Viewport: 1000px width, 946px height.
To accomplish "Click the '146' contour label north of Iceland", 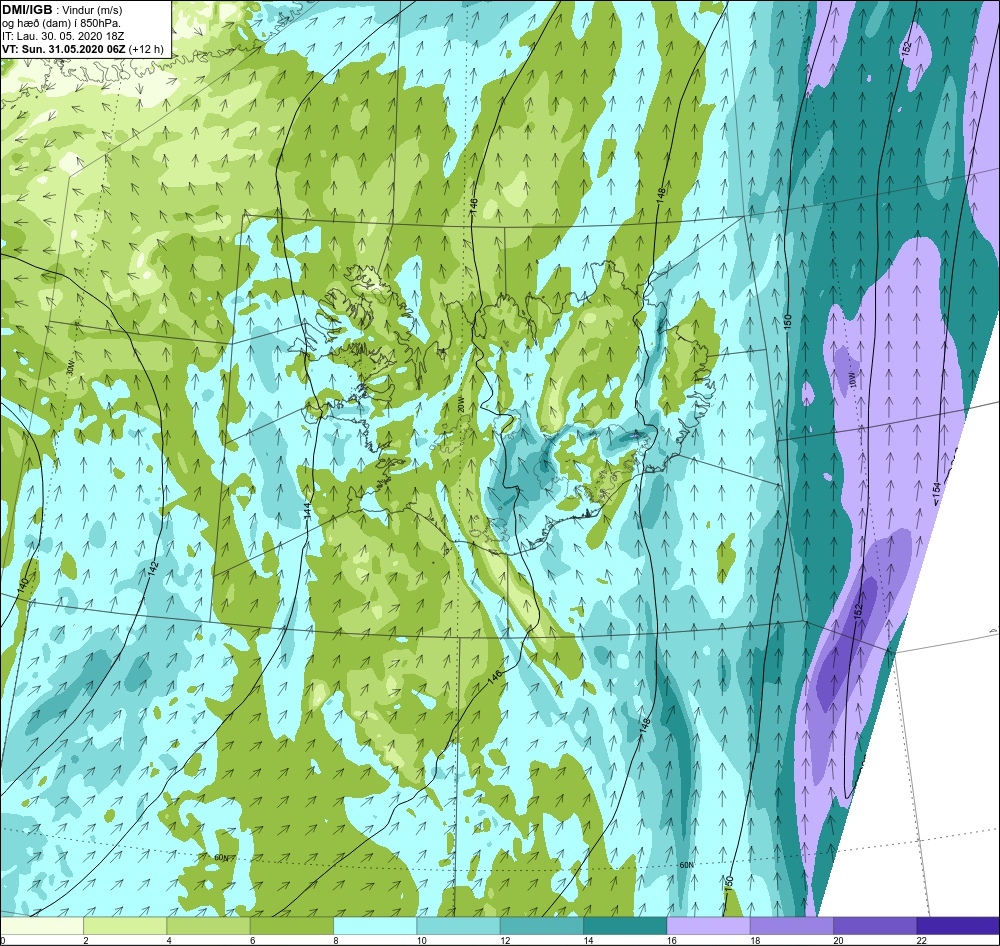I will pyautogui.click(x=473, y=206).
